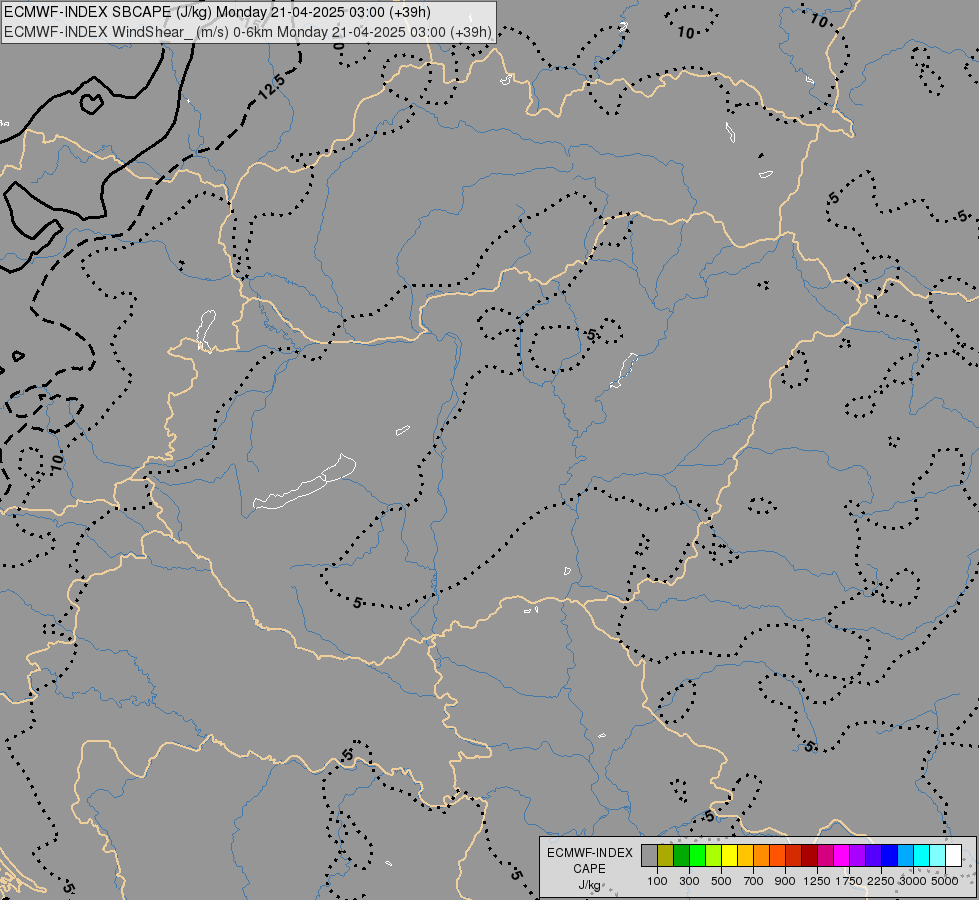Click the gold swatch left of the 700 tick
The image size is (979, 900).
[x=745, y=855]
